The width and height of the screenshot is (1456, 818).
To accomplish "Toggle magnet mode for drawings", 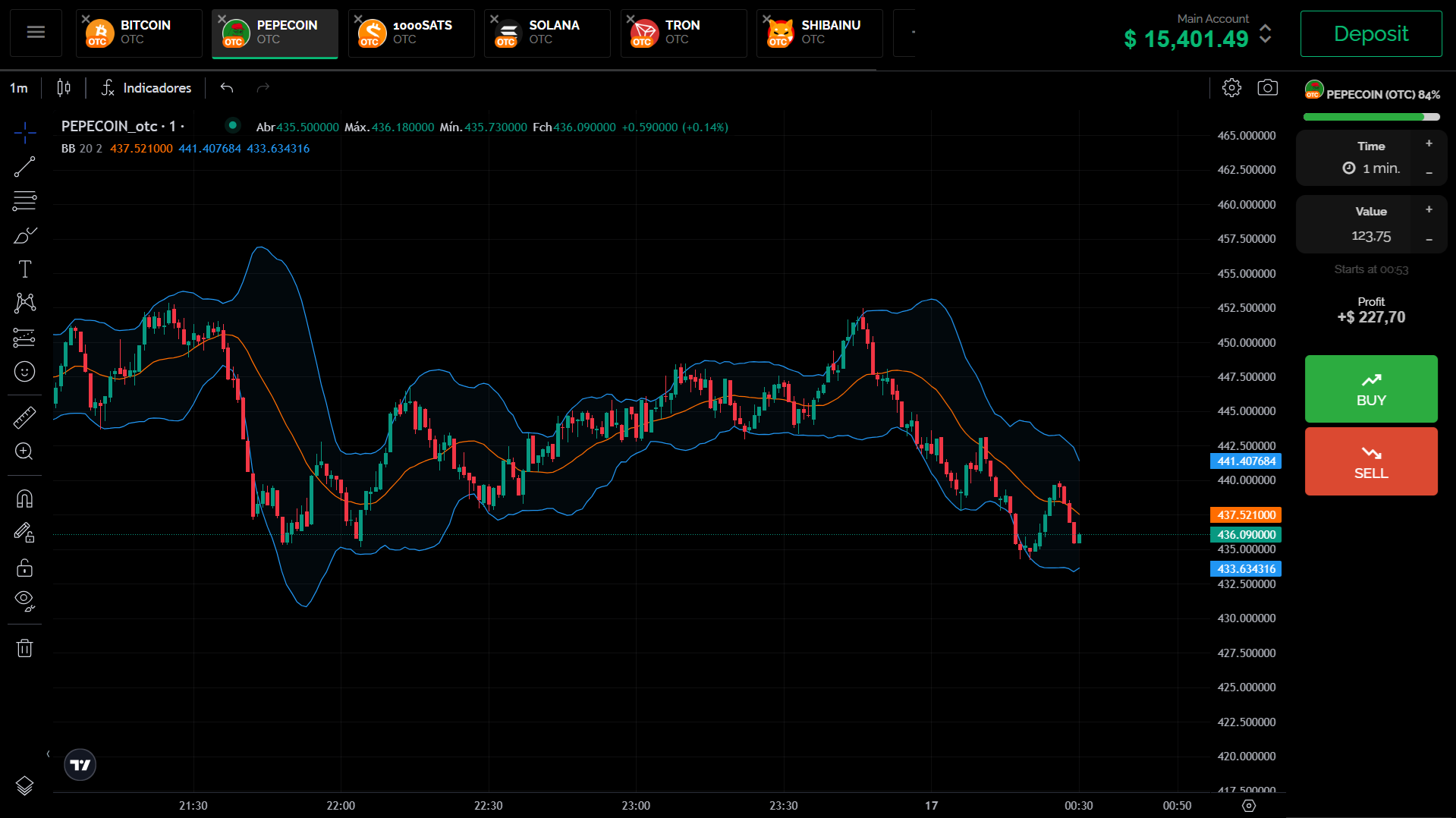I will (24, 499).
